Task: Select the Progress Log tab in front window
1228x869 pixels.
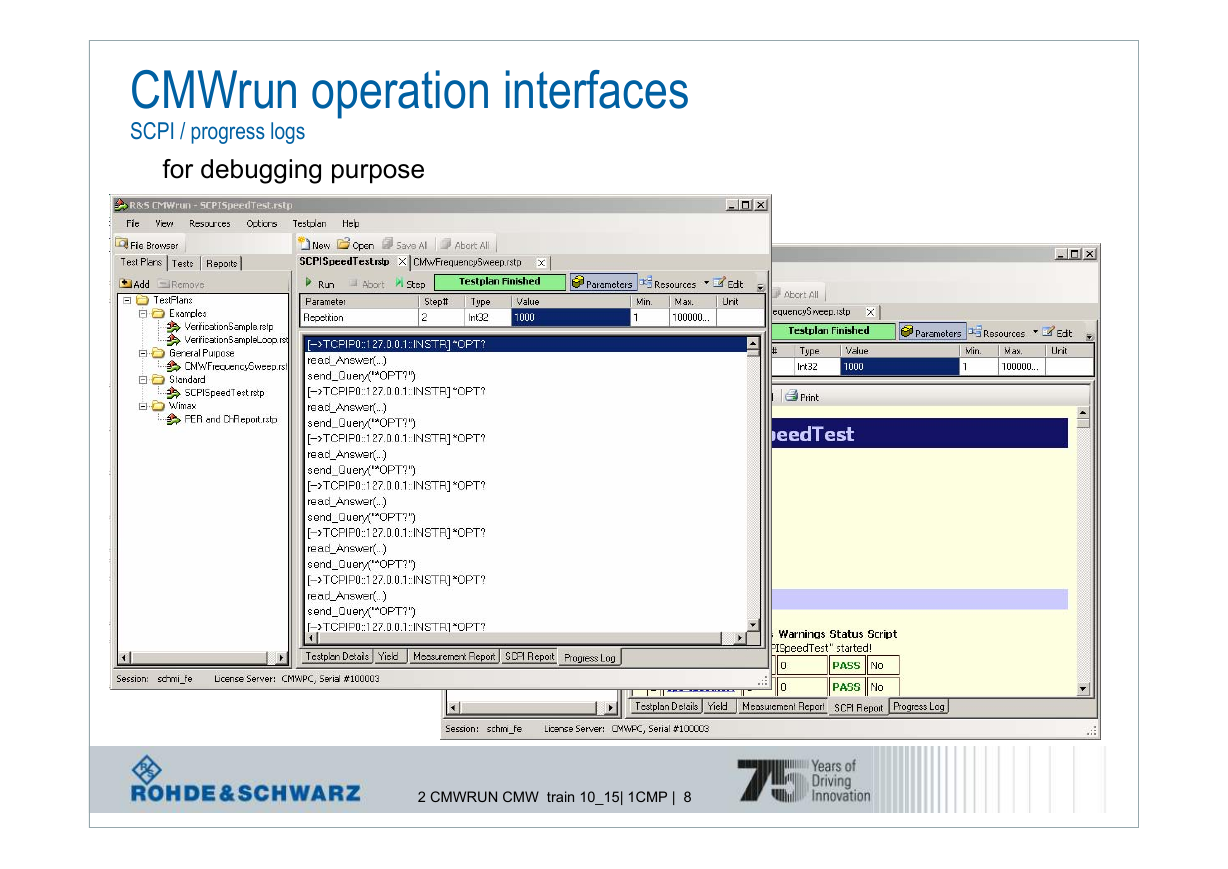Action: tap(589, 658)
